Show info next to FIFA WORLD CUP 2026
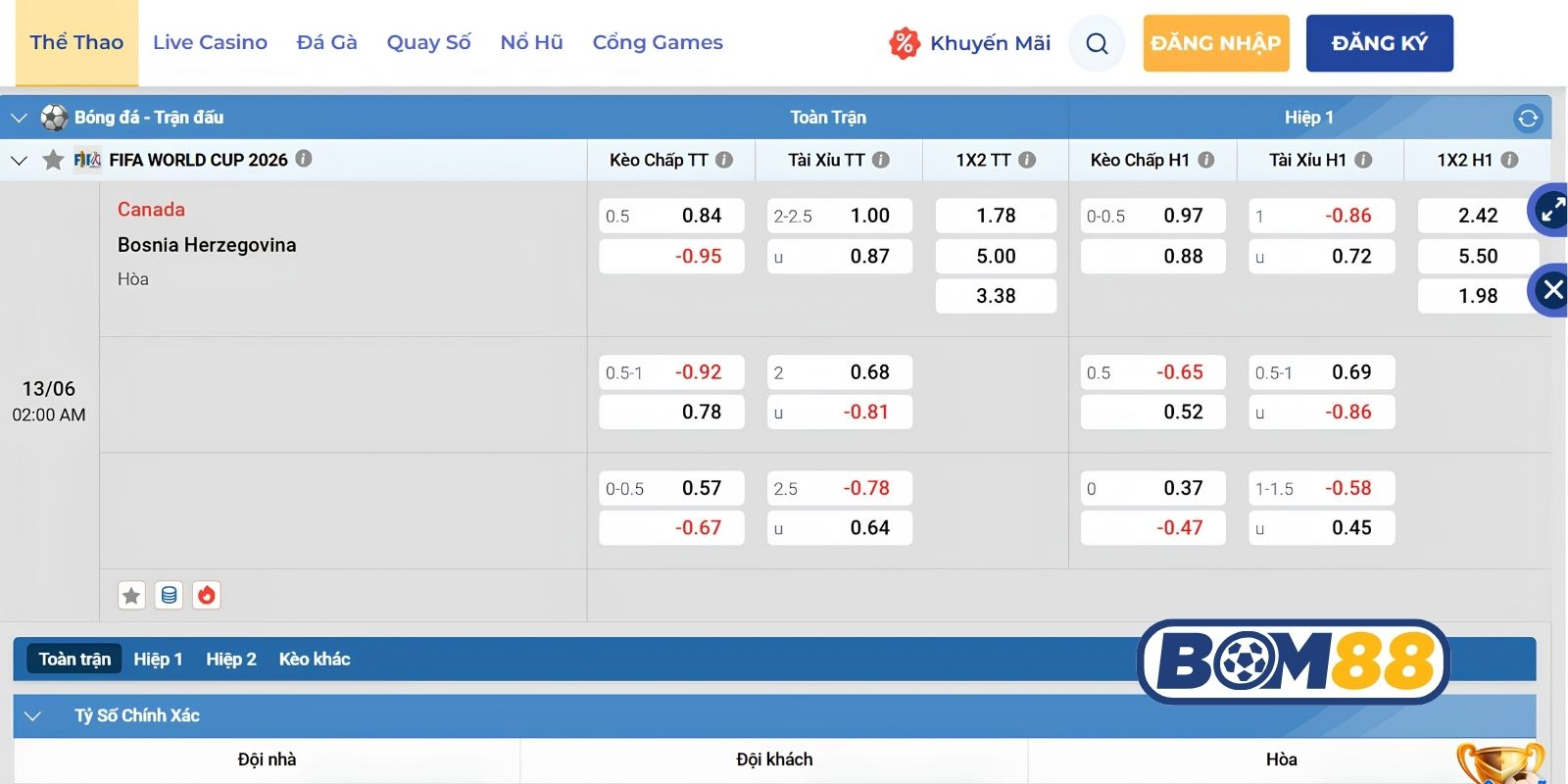This screenshot has height=784, width=1568. (304, 159)
